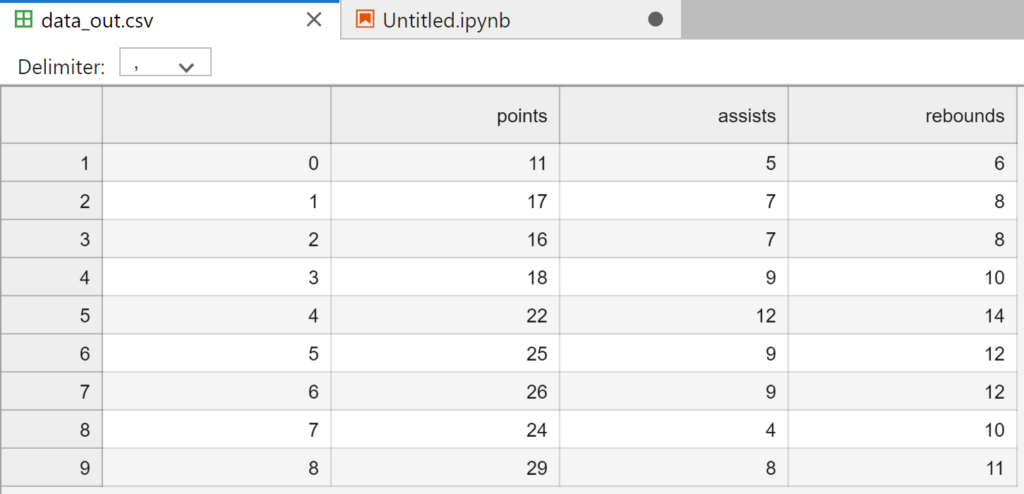This screenshot has height=494, width=1024.
Task: Click the top-left corner header cell
Action: point(51,116)
